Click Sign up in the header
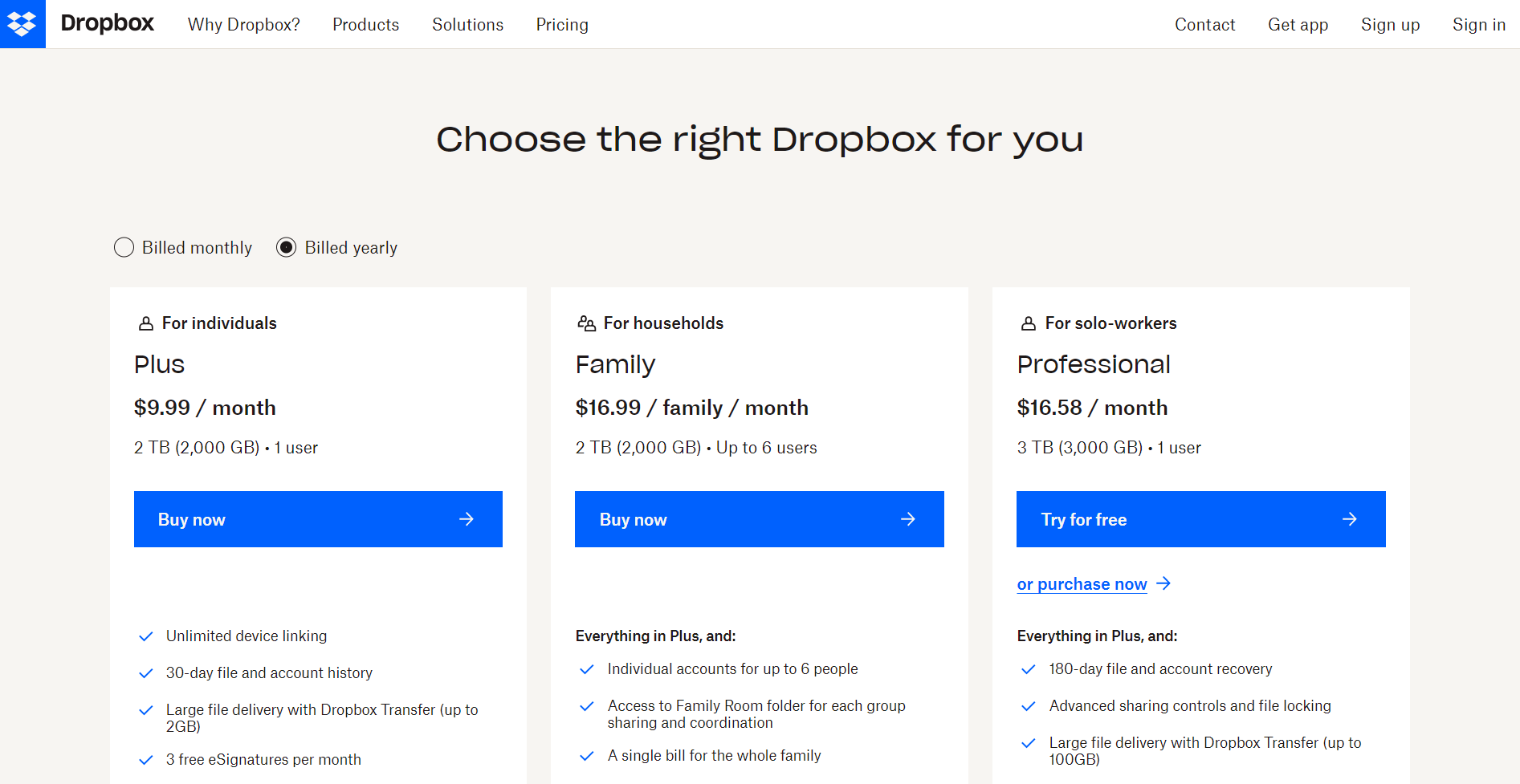Screen dimensions: 1520x784 [1390, 25]
